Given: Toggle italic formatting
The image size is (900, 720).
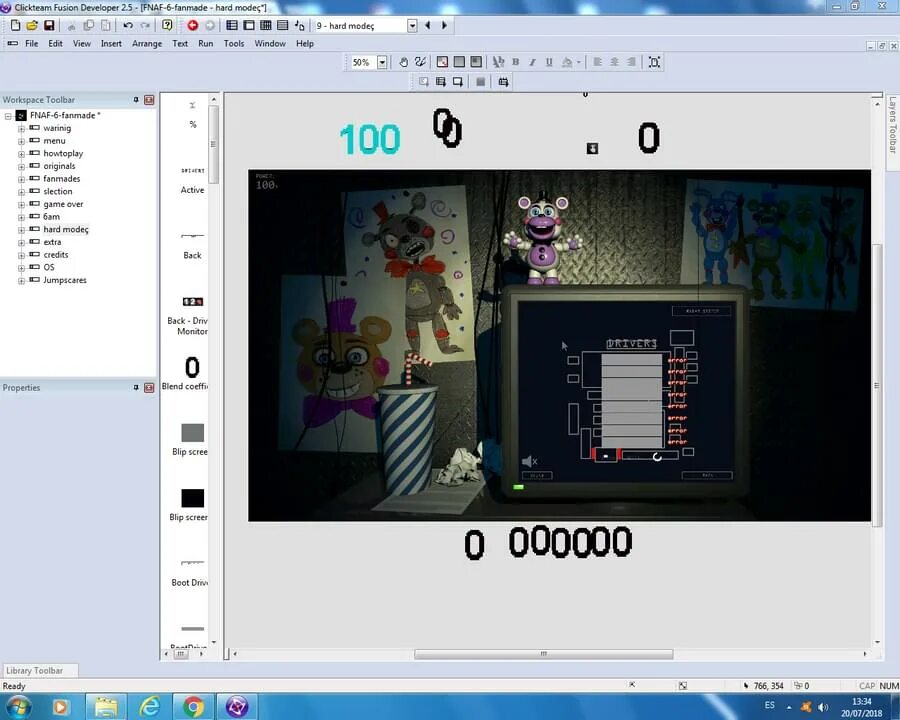Looking at the screenshot, I should (x=532, y=62).
